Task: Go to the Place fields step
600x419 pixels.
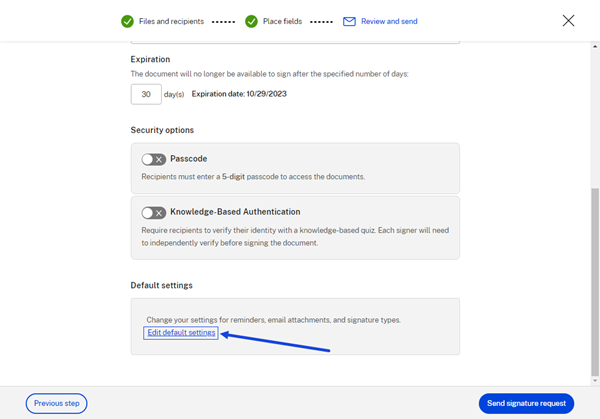Action: click(282, 21)
